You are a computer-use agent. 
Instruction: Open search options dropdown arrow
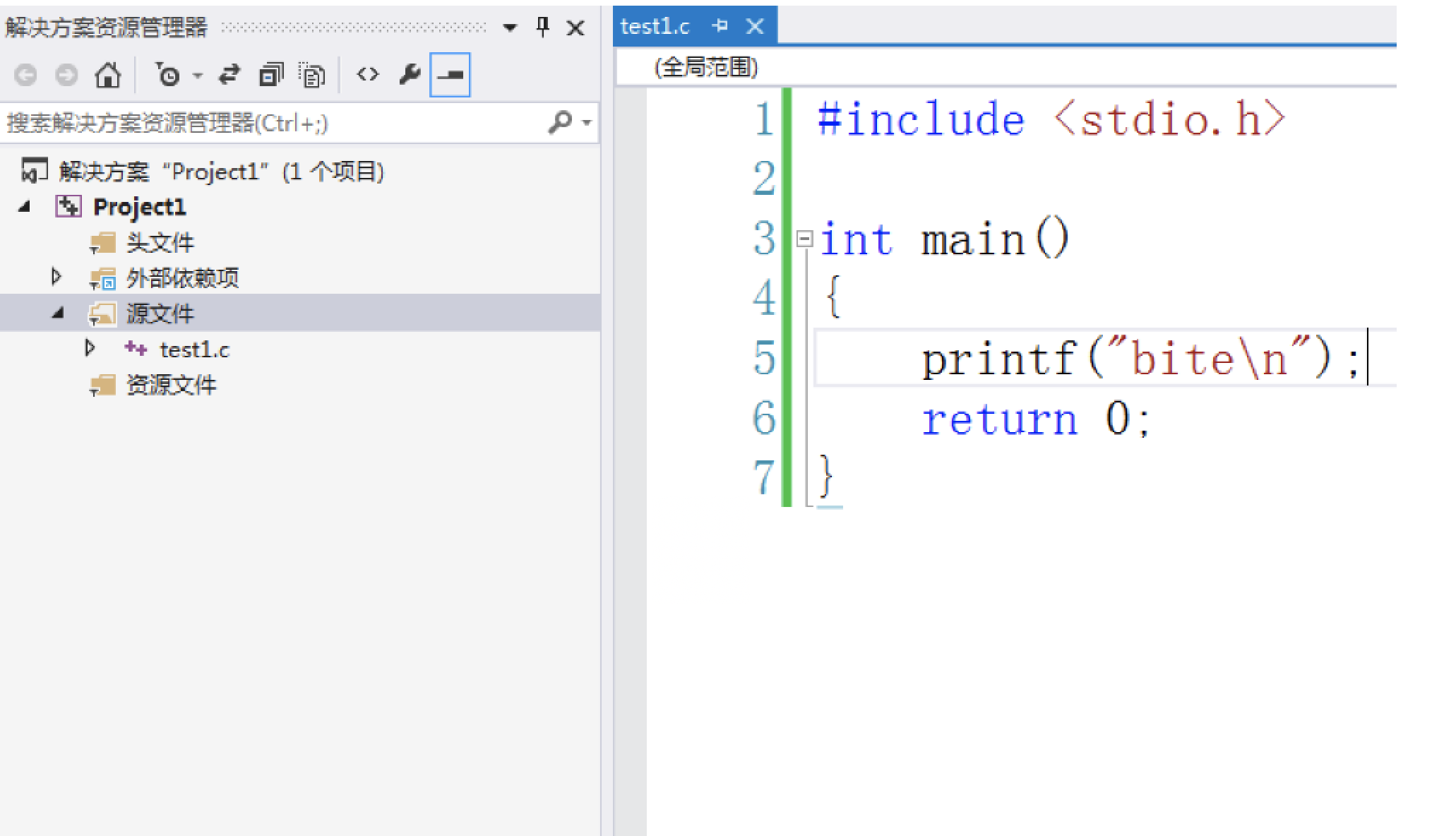586,123
